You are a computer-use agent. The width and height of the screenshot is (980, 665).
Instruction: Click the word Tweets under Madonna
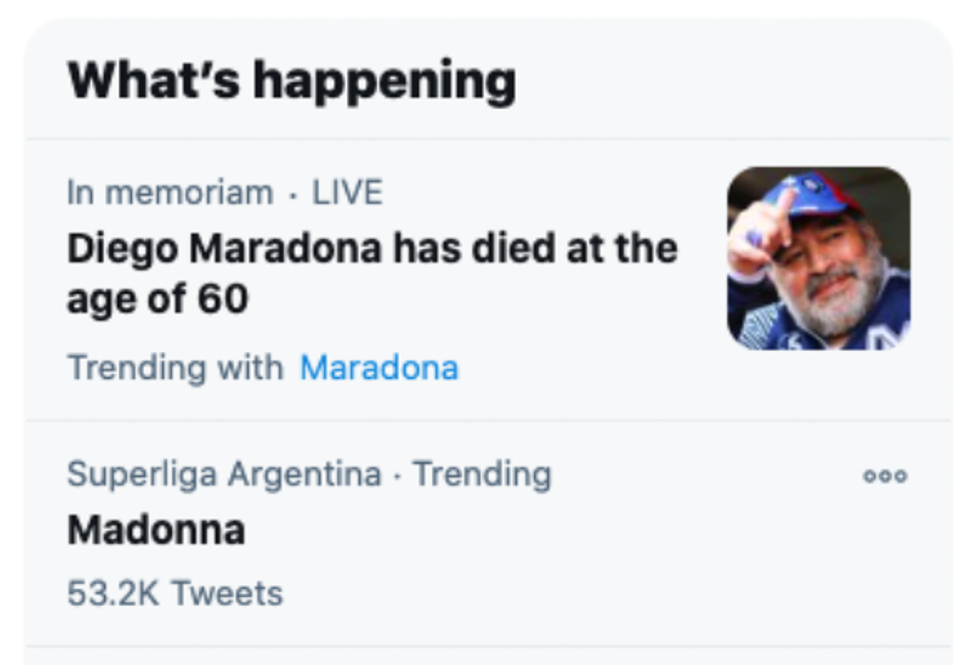pyautogui.click(x=227, y=592)
